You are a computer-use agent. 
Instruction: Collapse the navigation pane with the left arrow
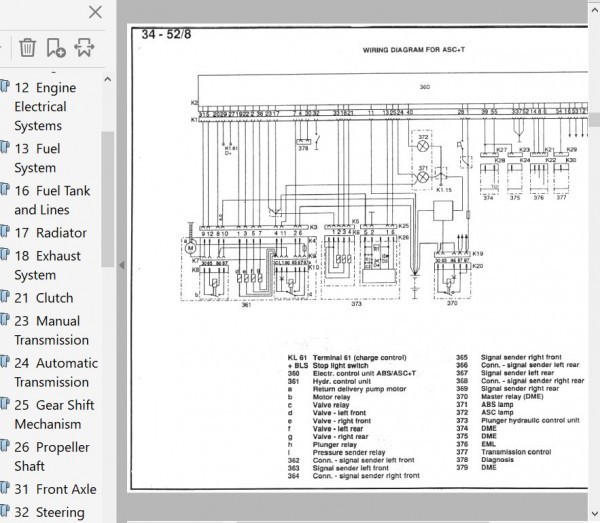[x=122, y=265]
